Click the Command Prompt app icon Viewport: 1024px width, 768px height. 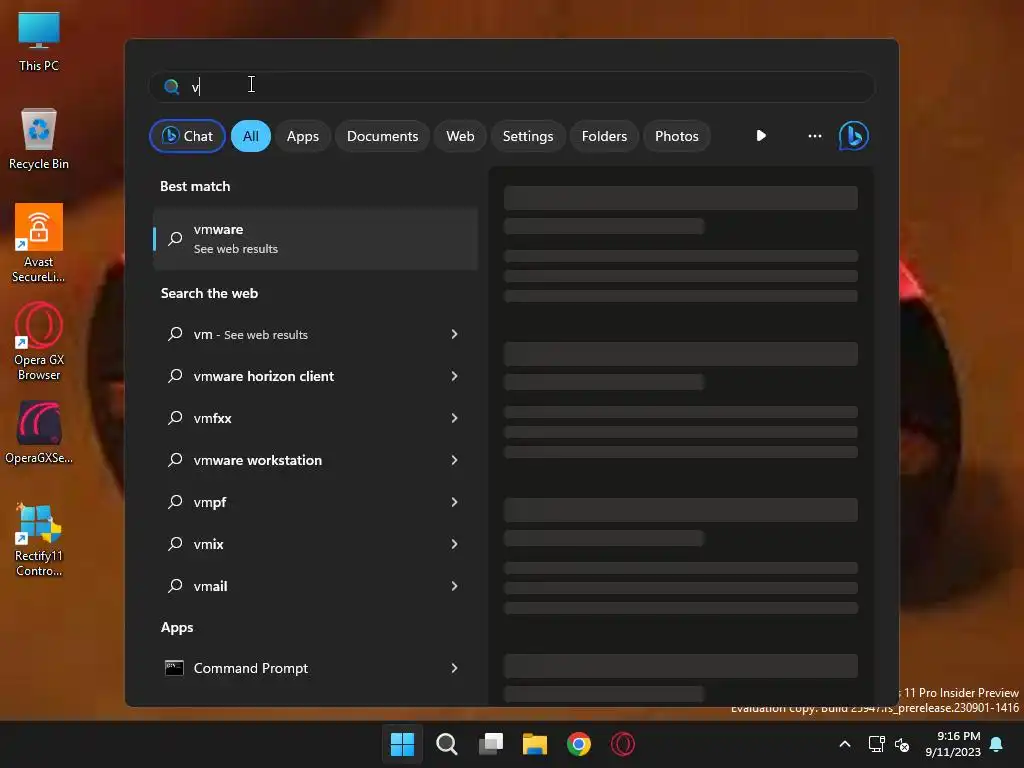(x=174, y=667)
